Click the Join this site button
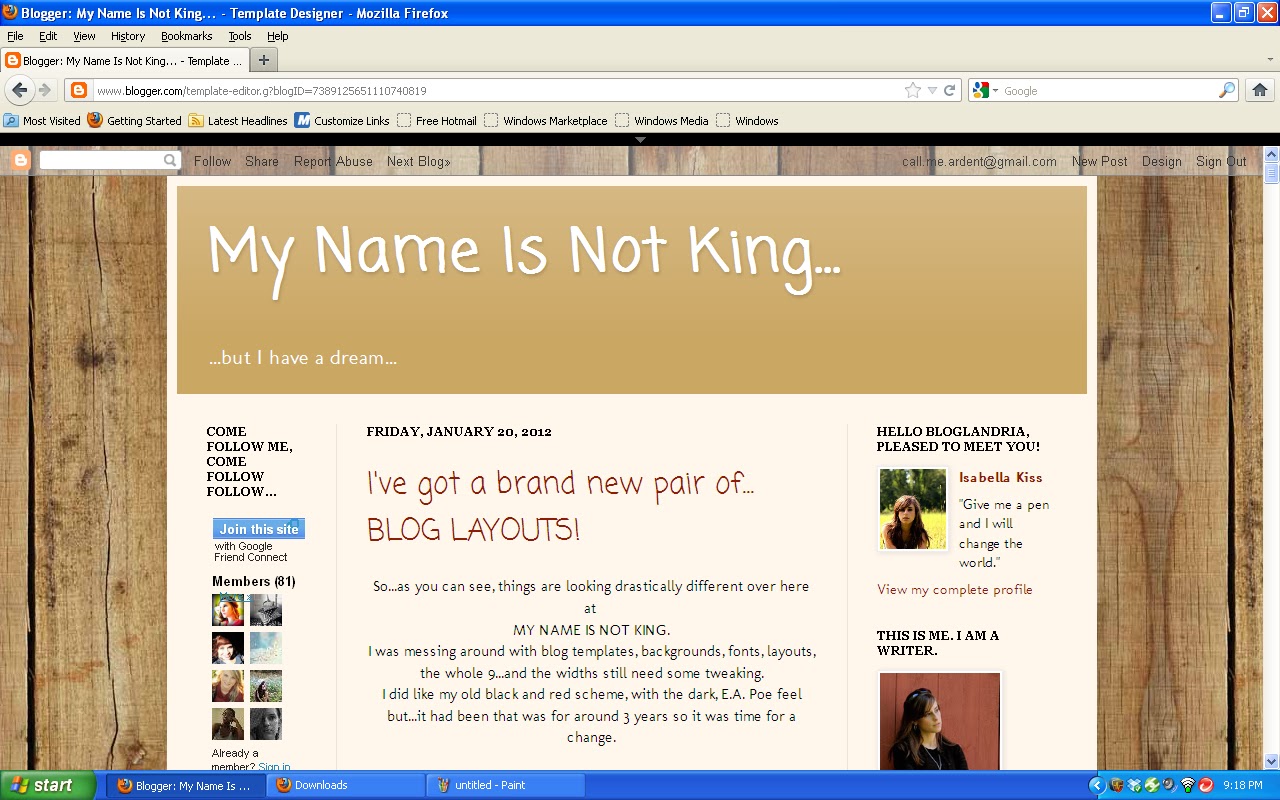Screen dimensions: 1280x800 tap(259, 529)
